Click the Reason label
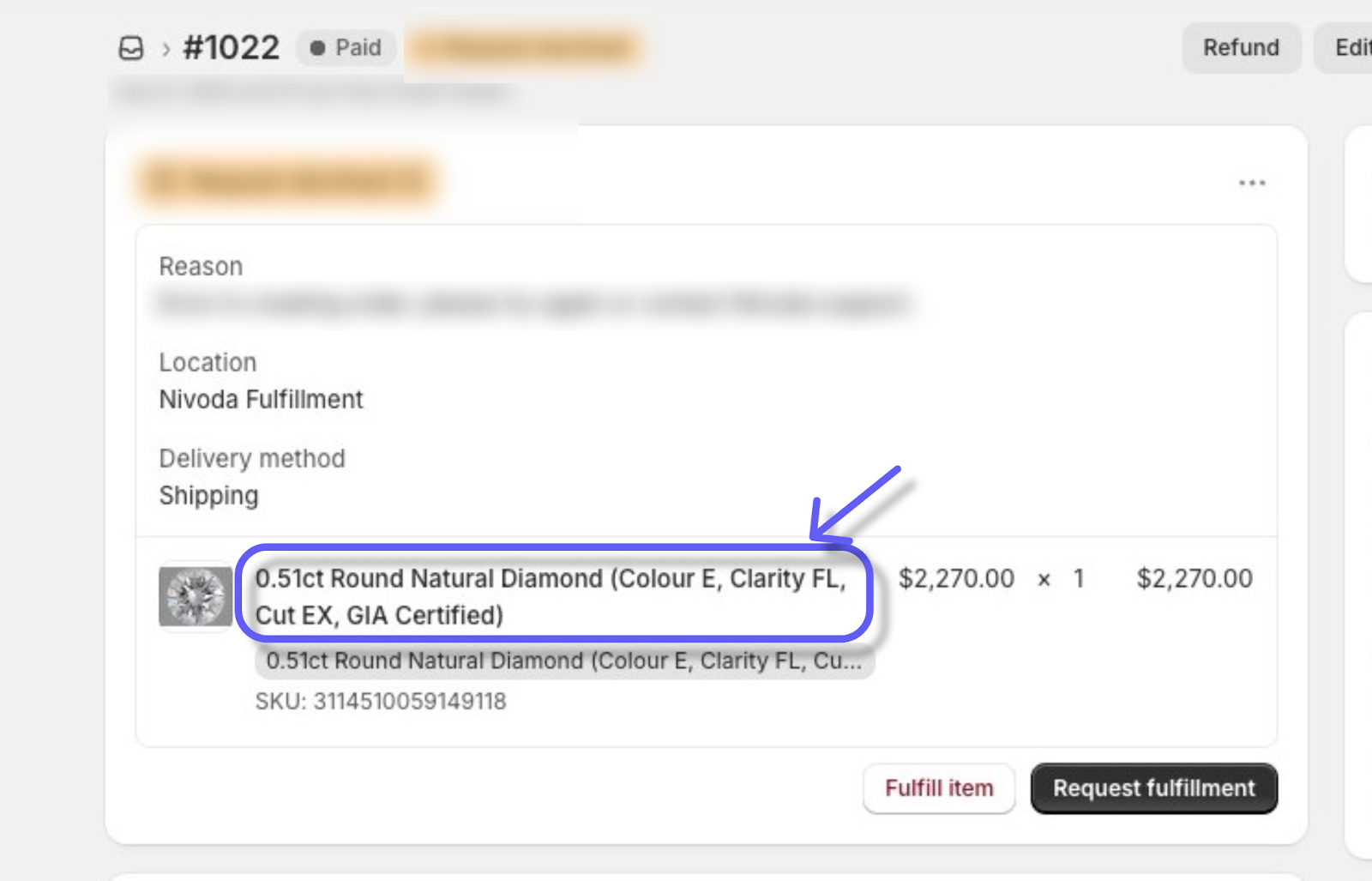Viewport: 1372px width, 881px height. [201, 266]
